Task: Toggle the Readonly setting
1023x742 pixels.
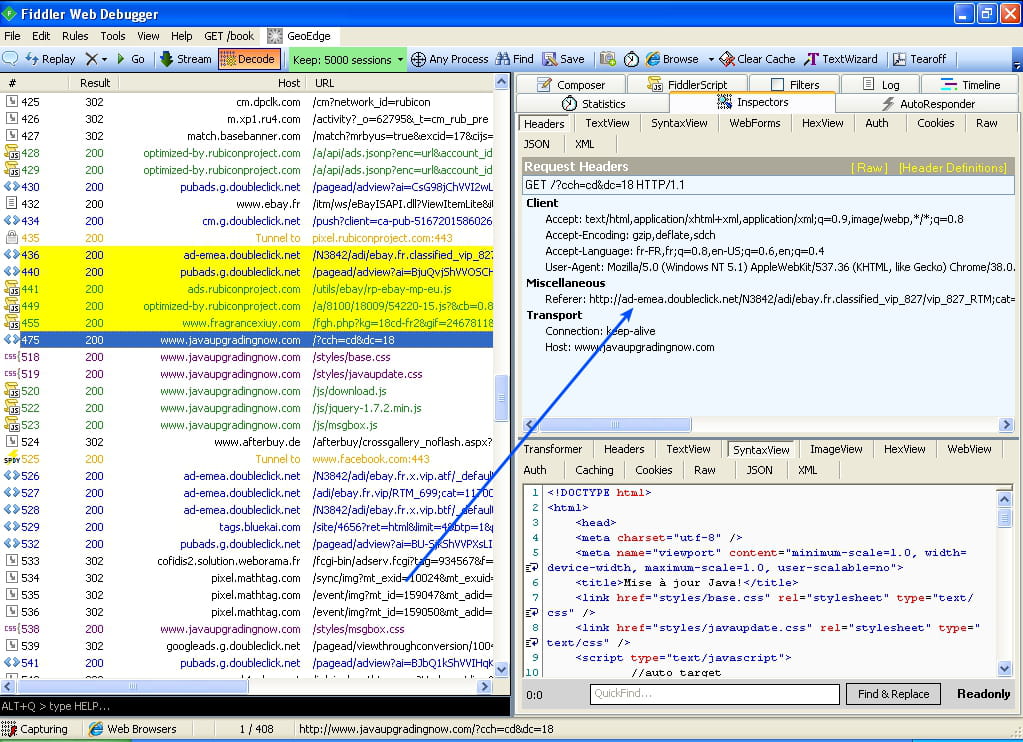Action: point(983,694)
